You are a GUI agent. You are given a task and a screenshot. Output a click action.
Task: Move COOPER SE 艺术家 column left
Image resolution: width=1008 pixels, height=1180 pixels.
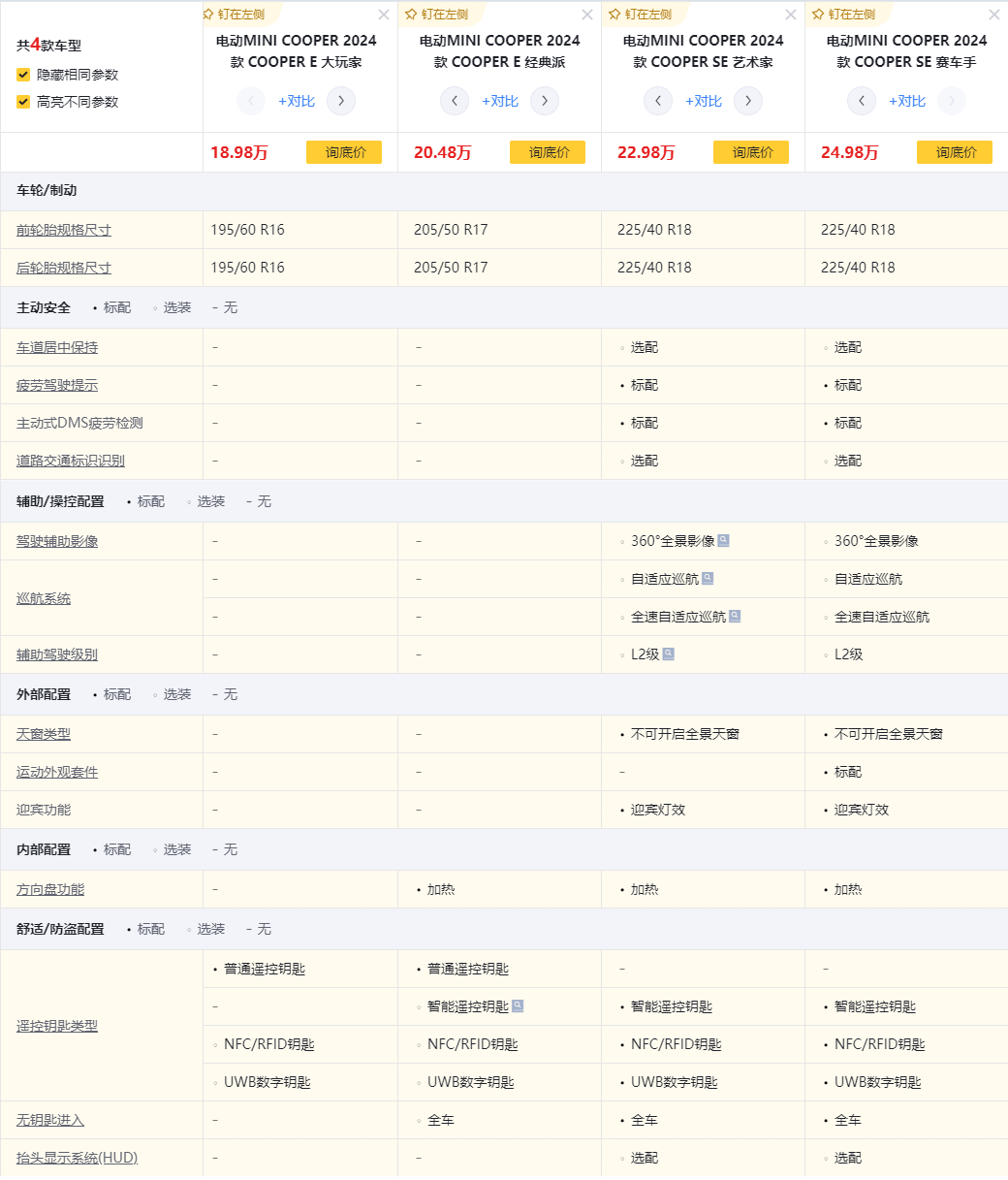point(658,101)
